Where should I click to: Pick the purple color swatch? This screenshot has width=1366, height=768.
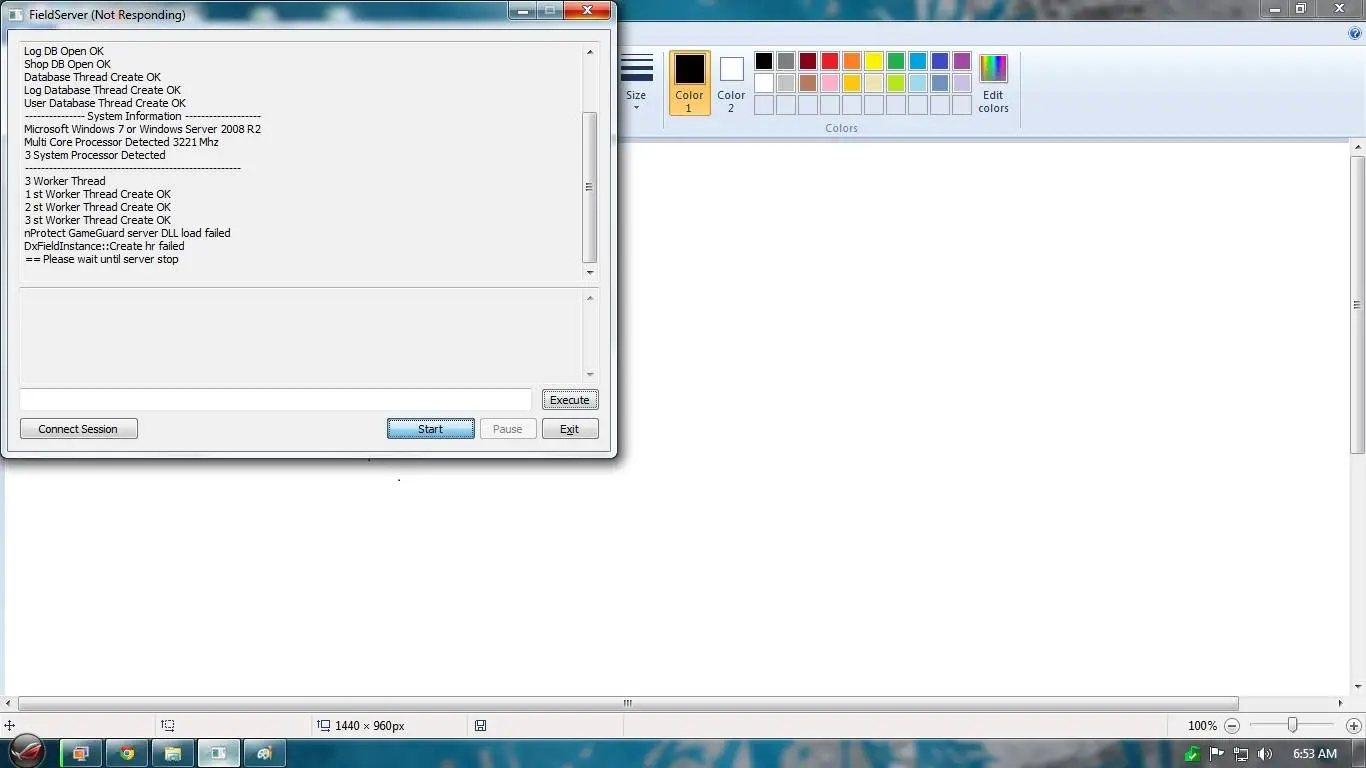(x=962, y=61)
